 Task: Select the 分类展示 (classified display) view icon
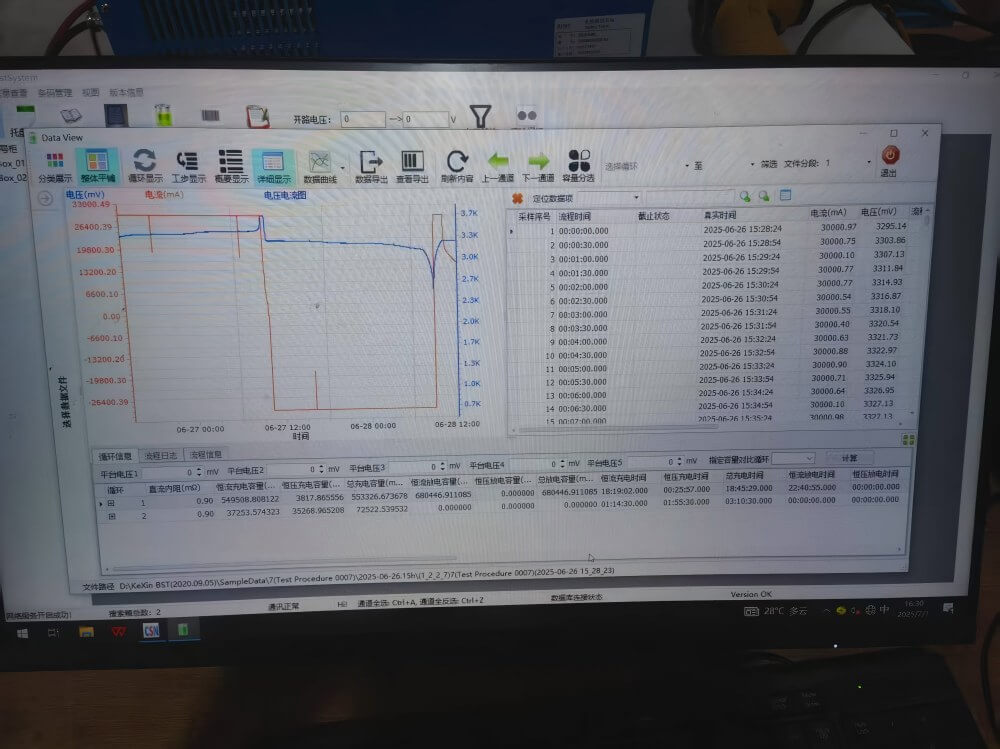(55, 165)
